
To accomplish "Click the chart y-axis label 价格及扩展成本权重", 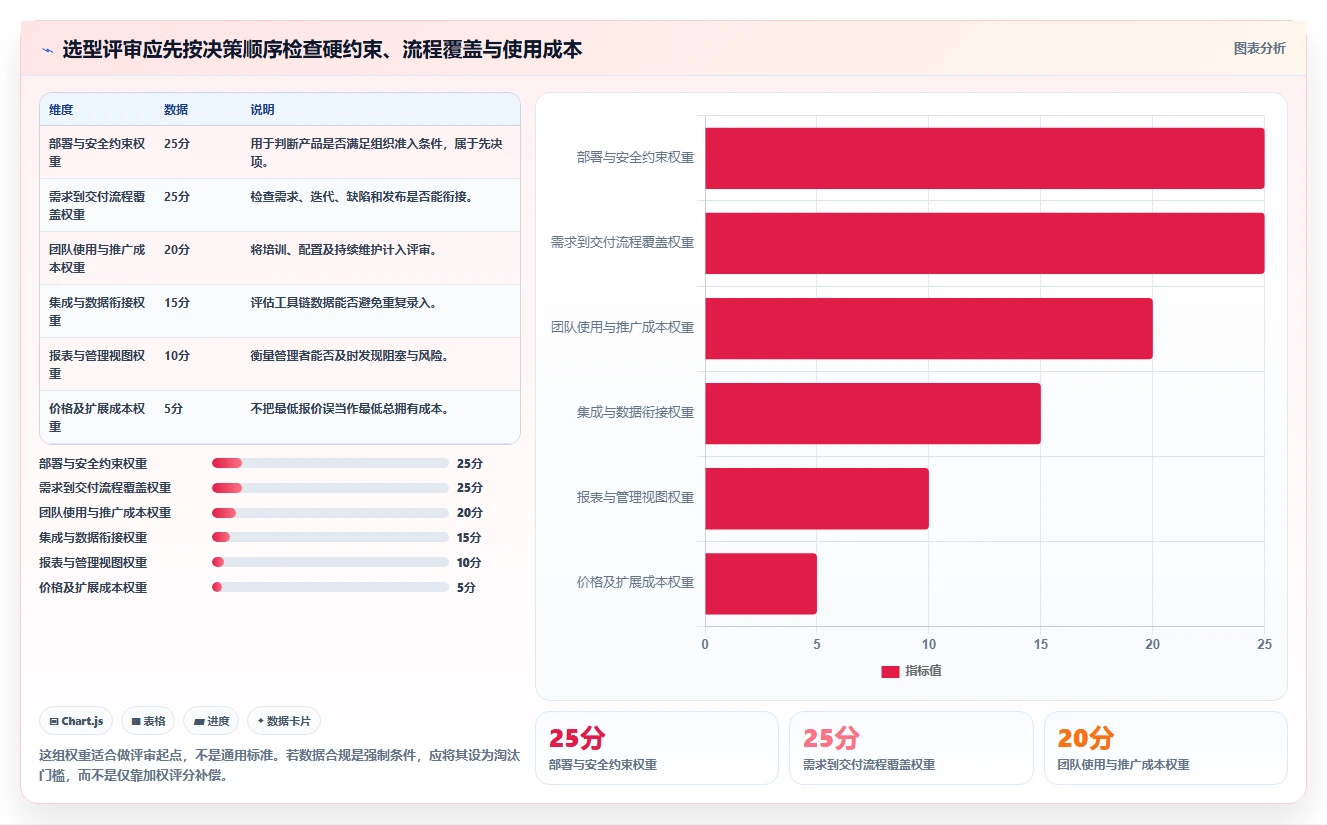I will (x=635, y=582).
